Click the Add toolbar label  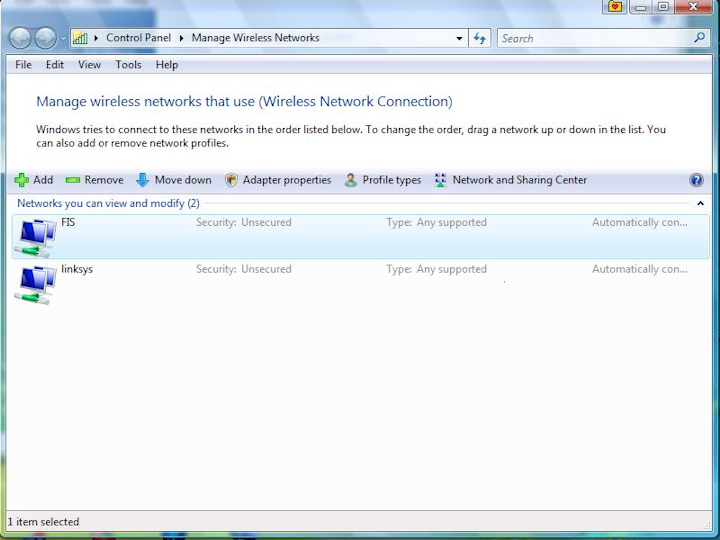pos(43,180)
